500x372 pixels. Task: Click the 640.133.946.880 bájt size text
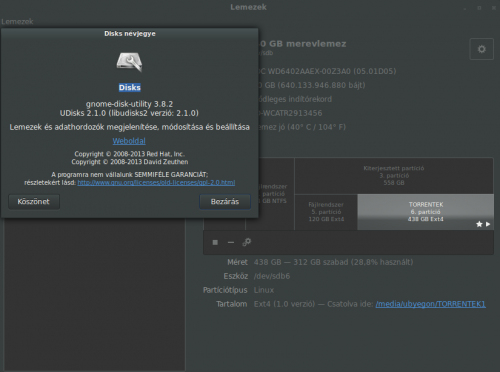pos(312,85)
